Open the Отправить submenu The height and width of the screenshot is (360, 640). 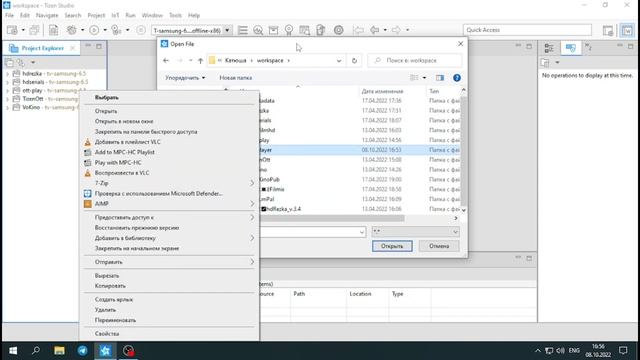tap(169, 262)
